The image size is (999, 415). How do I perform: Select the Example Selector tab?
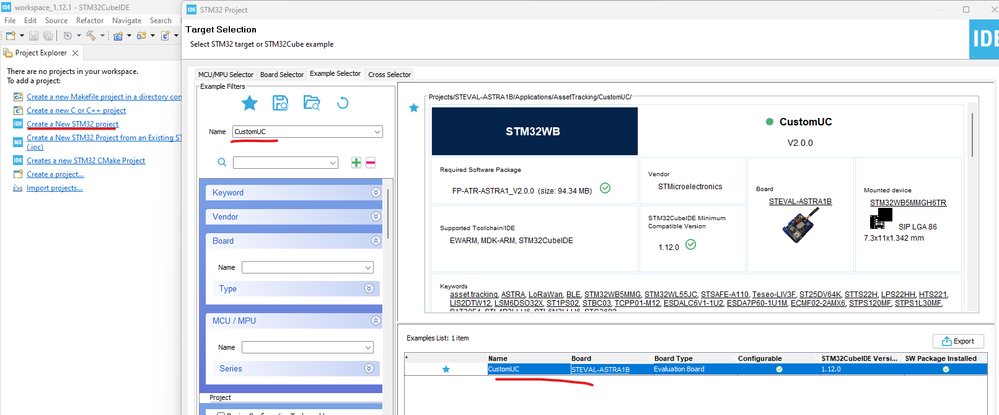[x=335, y=74]
